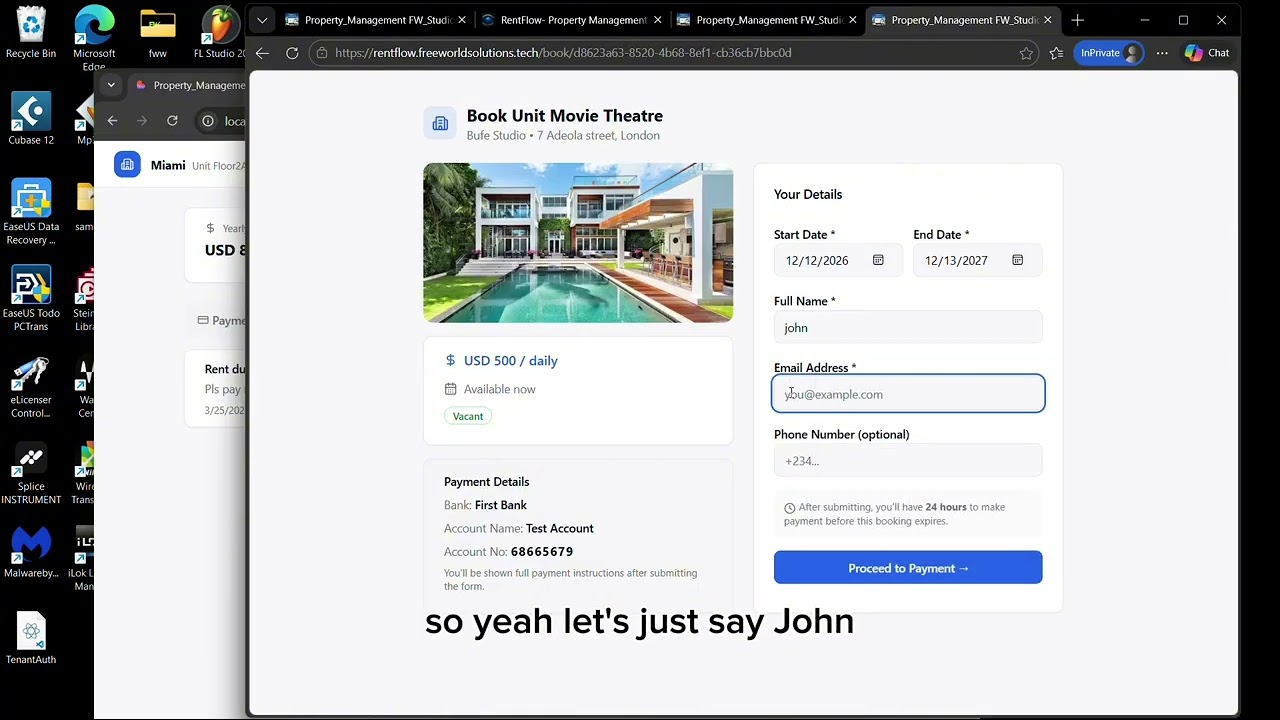This screenshot has height=720, width=1280.
Task: Open Splice INSTRUMENT desktop icon
Action: (x=31, y=473)
